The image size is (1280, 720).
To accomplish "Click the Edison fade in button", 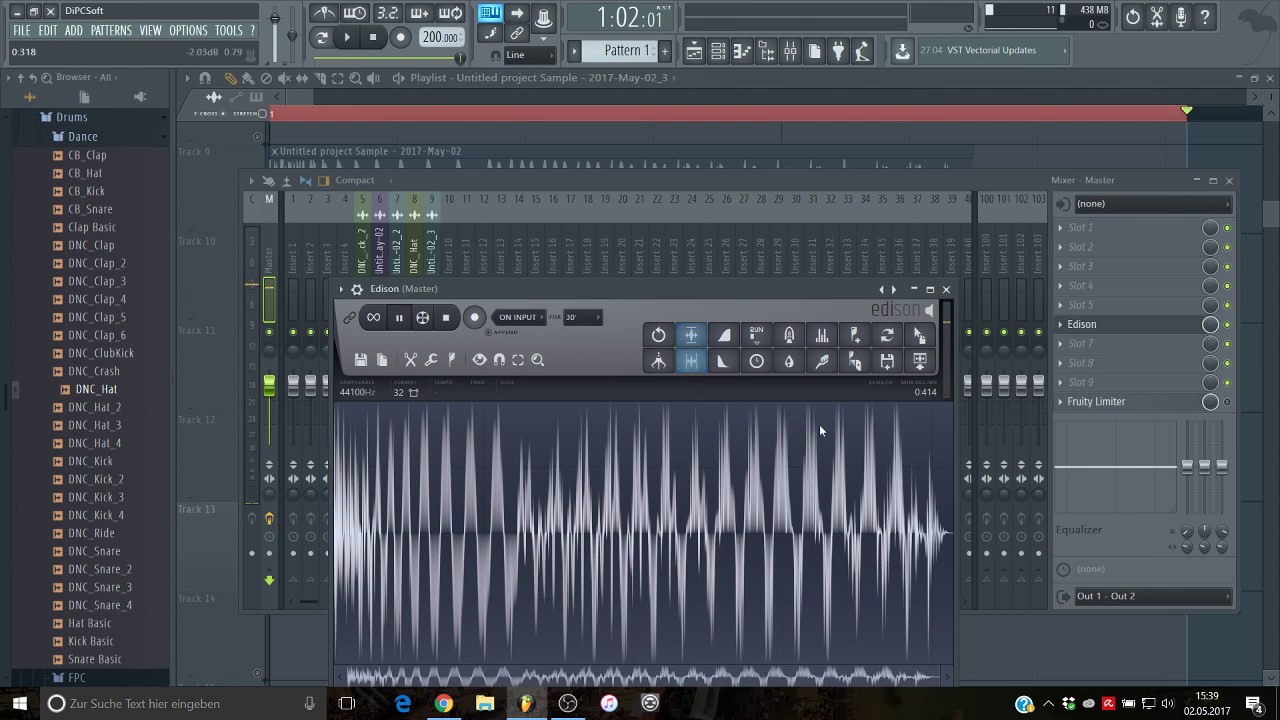I will click(723, 335).
